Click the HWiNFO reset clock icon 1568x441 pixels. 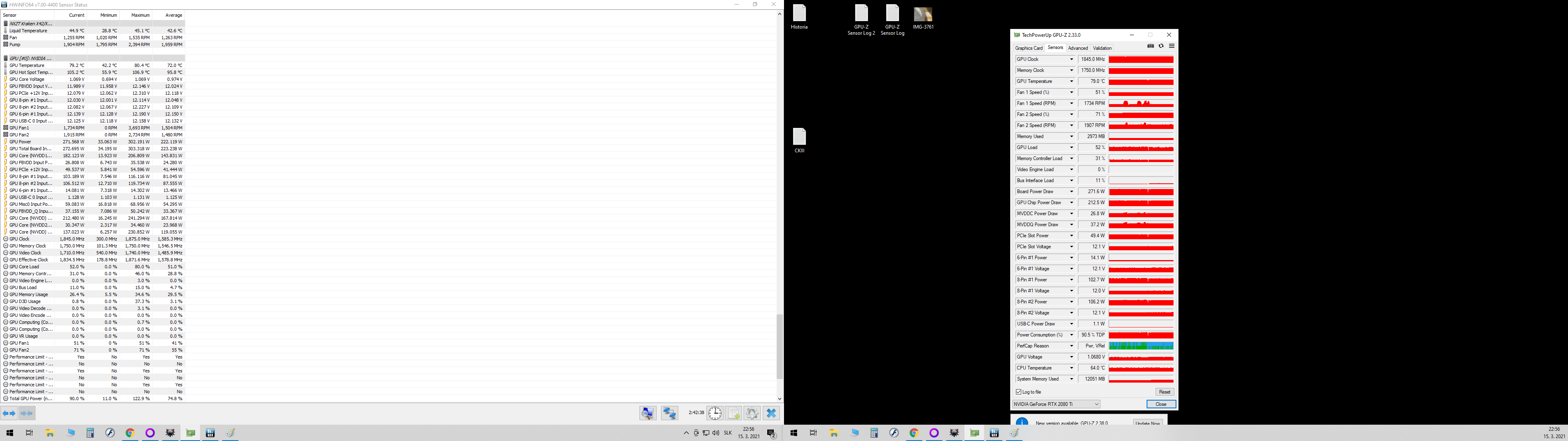[715, 414]
